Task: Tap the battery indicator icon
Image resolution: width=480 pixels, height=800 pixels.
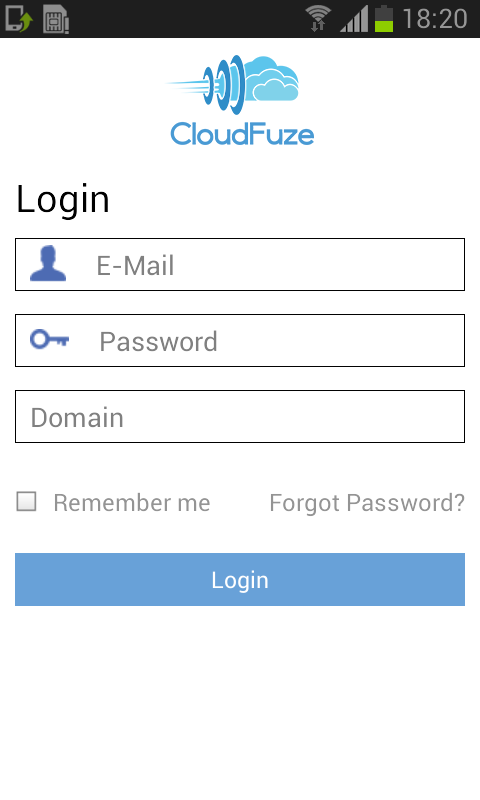Action: [x=384, y=18]
